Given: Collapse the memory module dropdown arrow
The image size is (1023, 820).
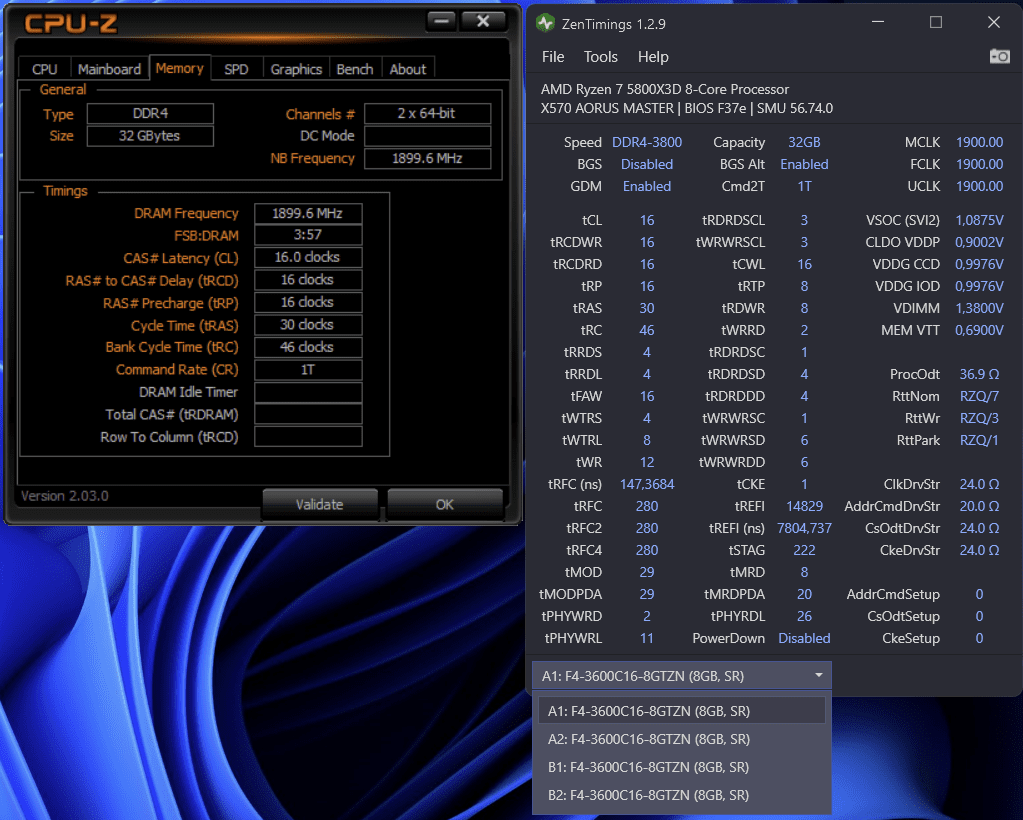Looking at the screenshot, I should coord(818,675).
